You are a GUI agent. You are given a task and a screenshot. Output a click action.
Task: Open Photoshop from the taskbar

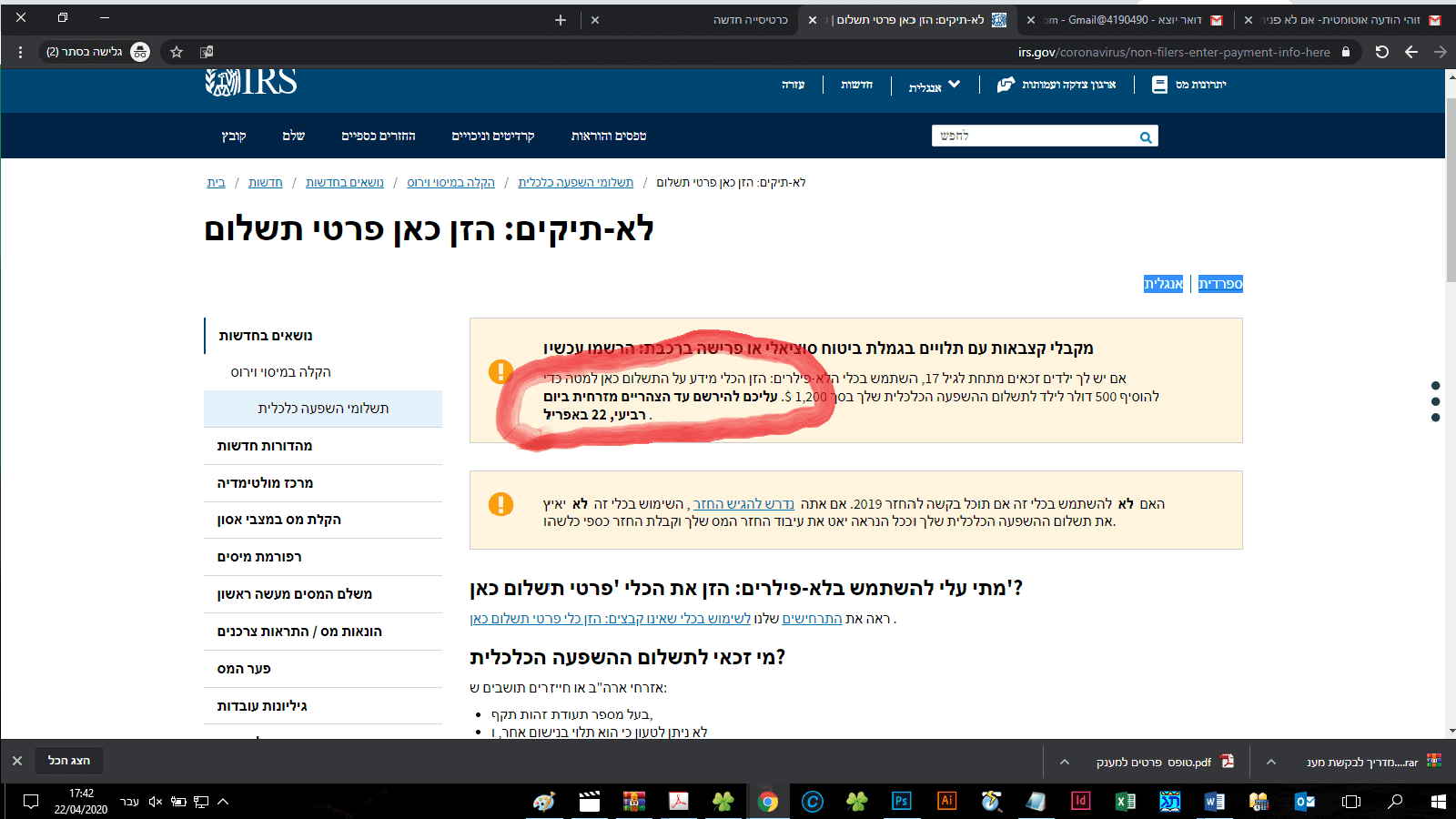click(900, 802)
